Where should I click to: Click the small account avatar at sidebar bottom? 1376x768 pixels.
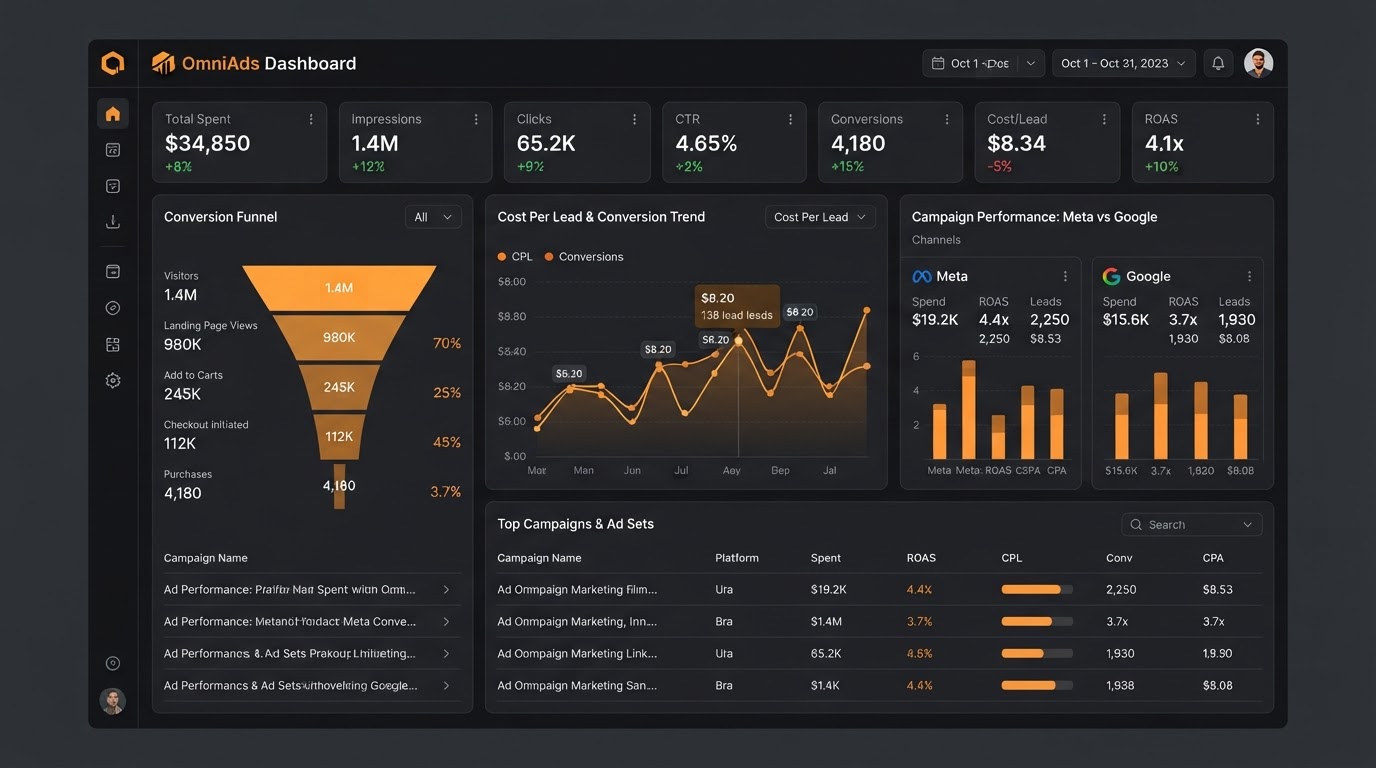click(113, 701)
